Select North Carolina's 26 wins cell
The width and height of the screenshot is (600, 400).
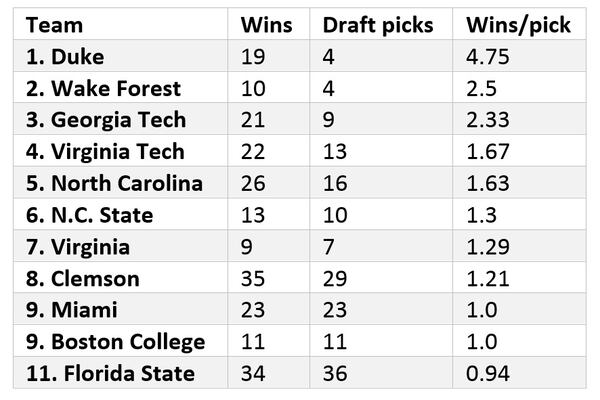[253, 184]
